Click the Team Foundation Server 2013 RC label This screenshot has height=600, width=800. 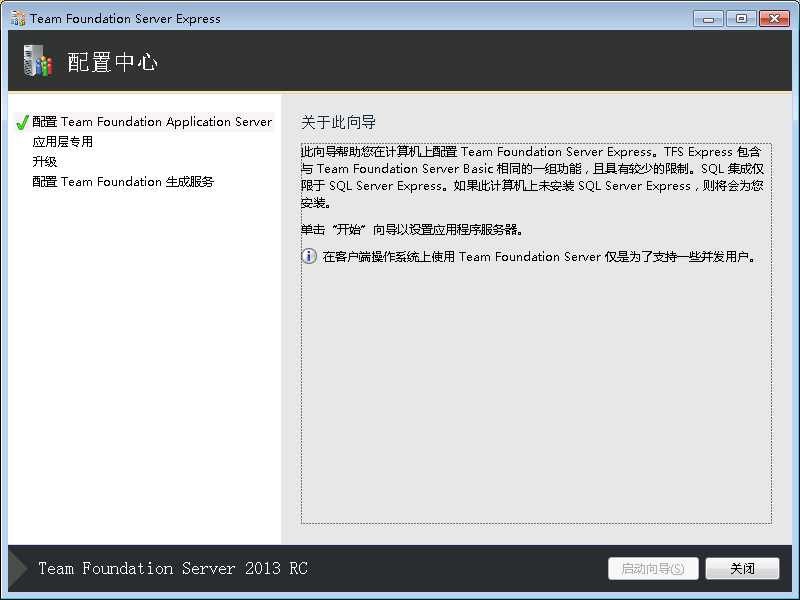click(173, 568)
